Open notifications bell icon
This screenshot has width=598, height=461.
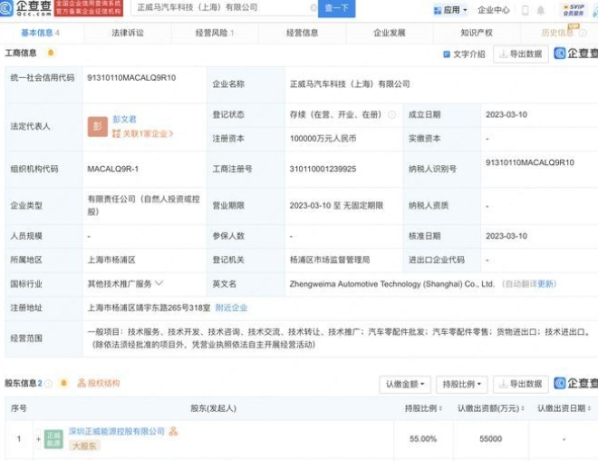click(x=541, y=10)
